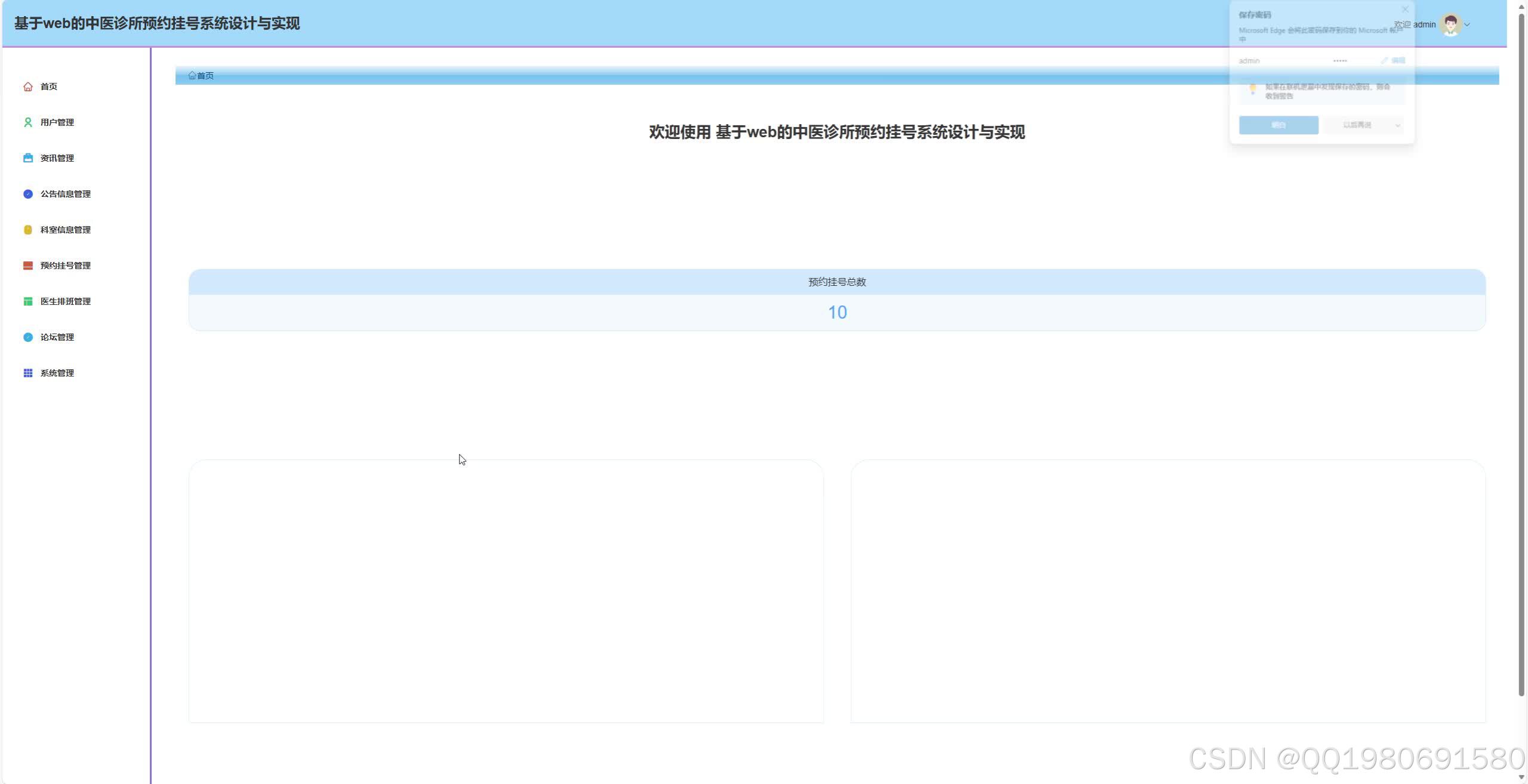The image size is (1528, 784).
Task: Open the 论坛管理 menu item
Action: click(57, 337)
